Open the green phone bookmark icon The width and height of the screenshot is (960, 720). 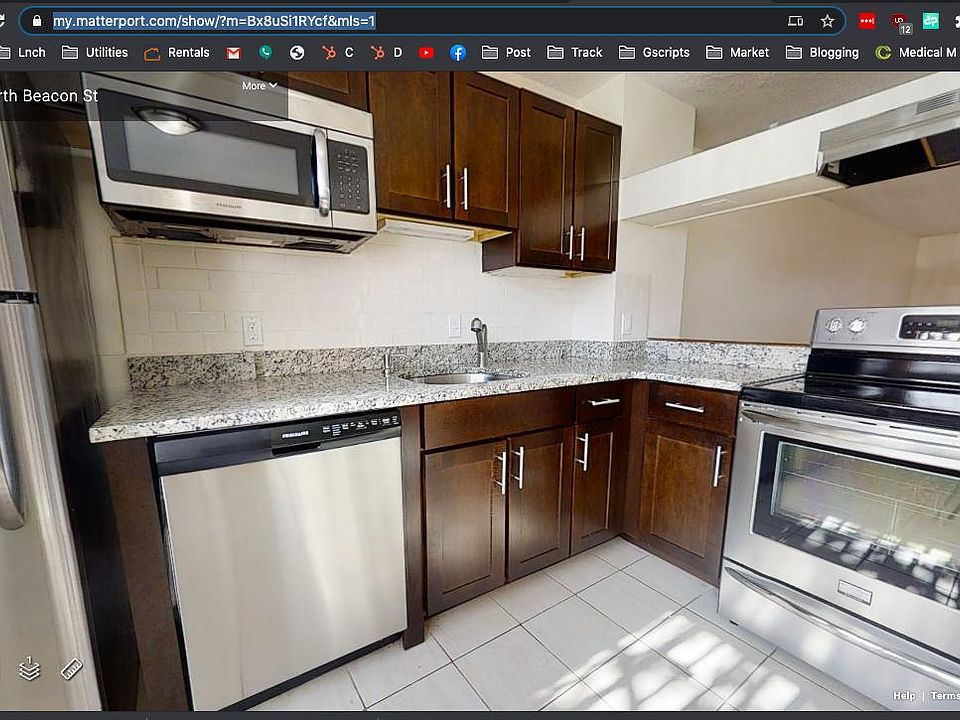coord(265,53)
